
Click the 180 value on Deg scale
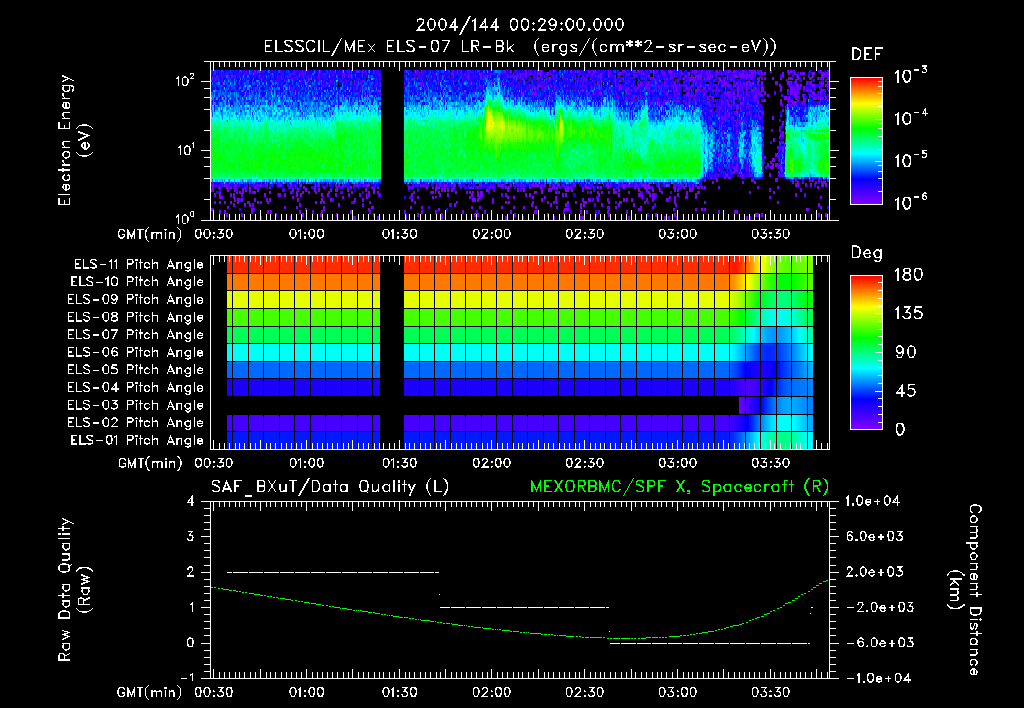pos(908,274)
